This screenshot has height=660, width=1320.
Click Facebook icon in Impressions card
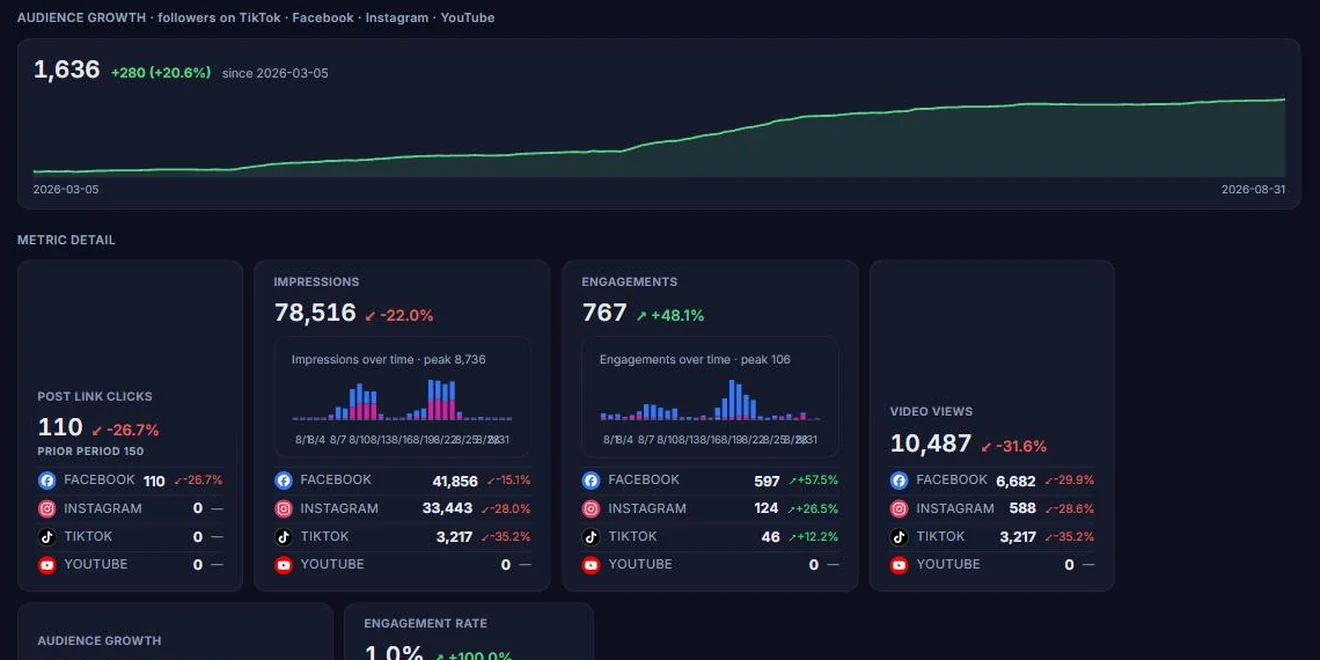coord(283,480)
